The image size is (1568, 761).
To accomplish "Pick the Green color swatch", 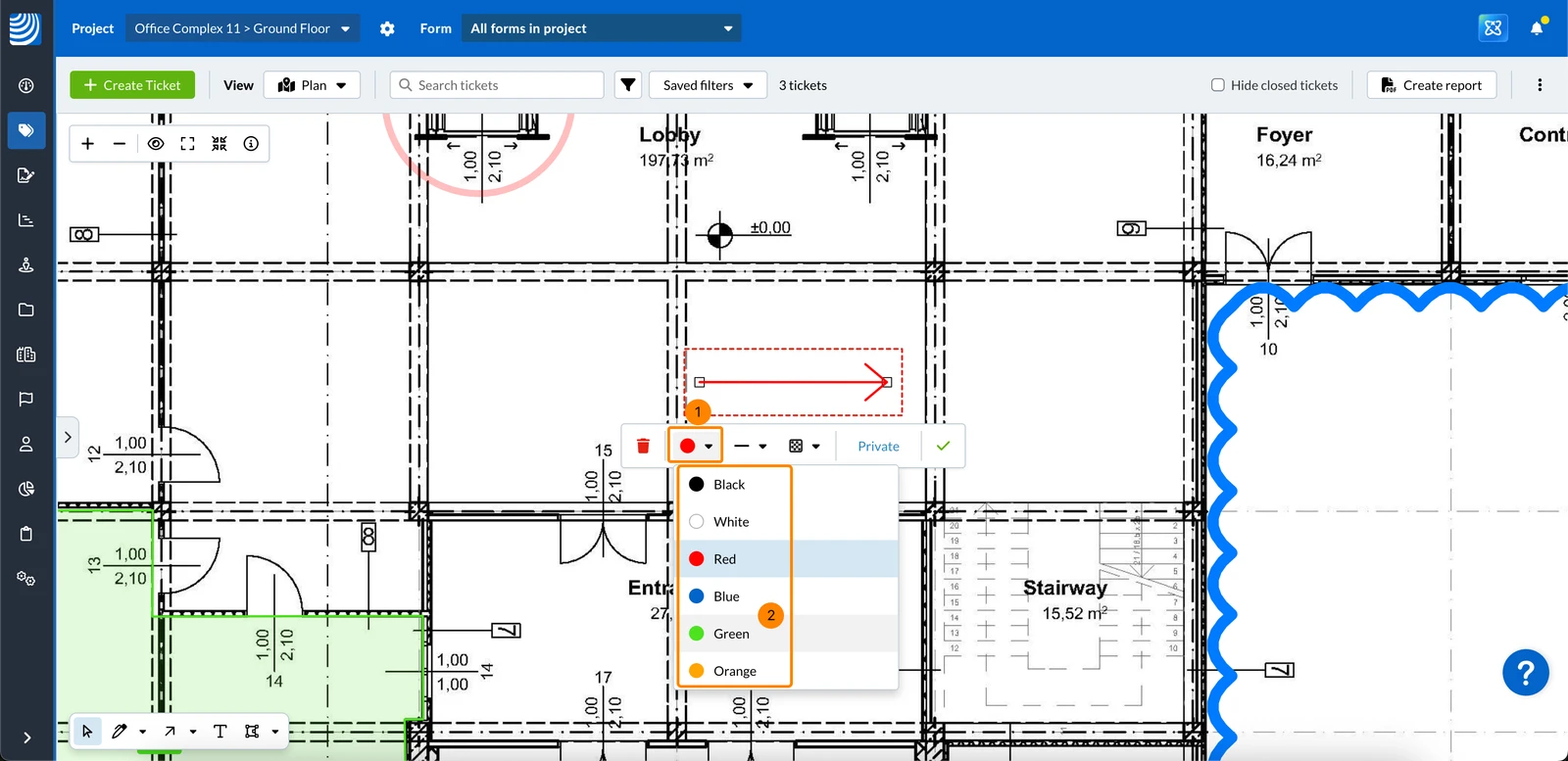I will [x=697, y=634].
